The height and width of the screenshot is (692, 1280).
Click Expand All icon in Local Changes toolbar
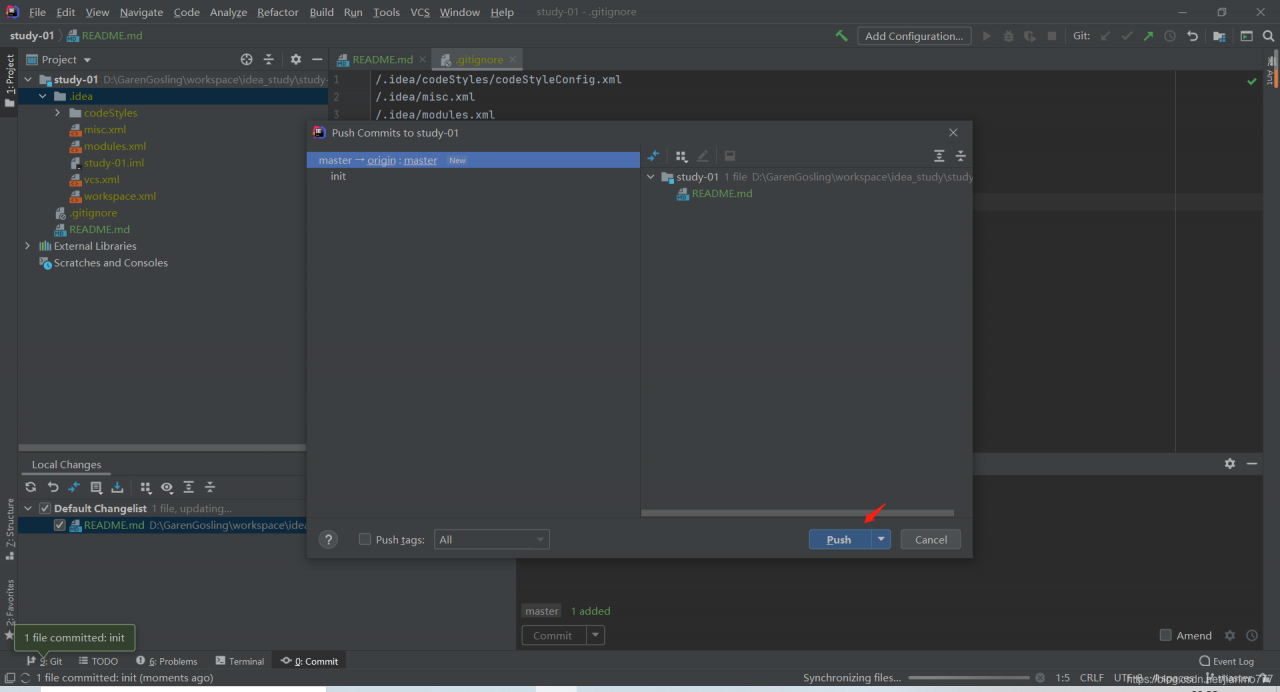click(x=188, y=487)
